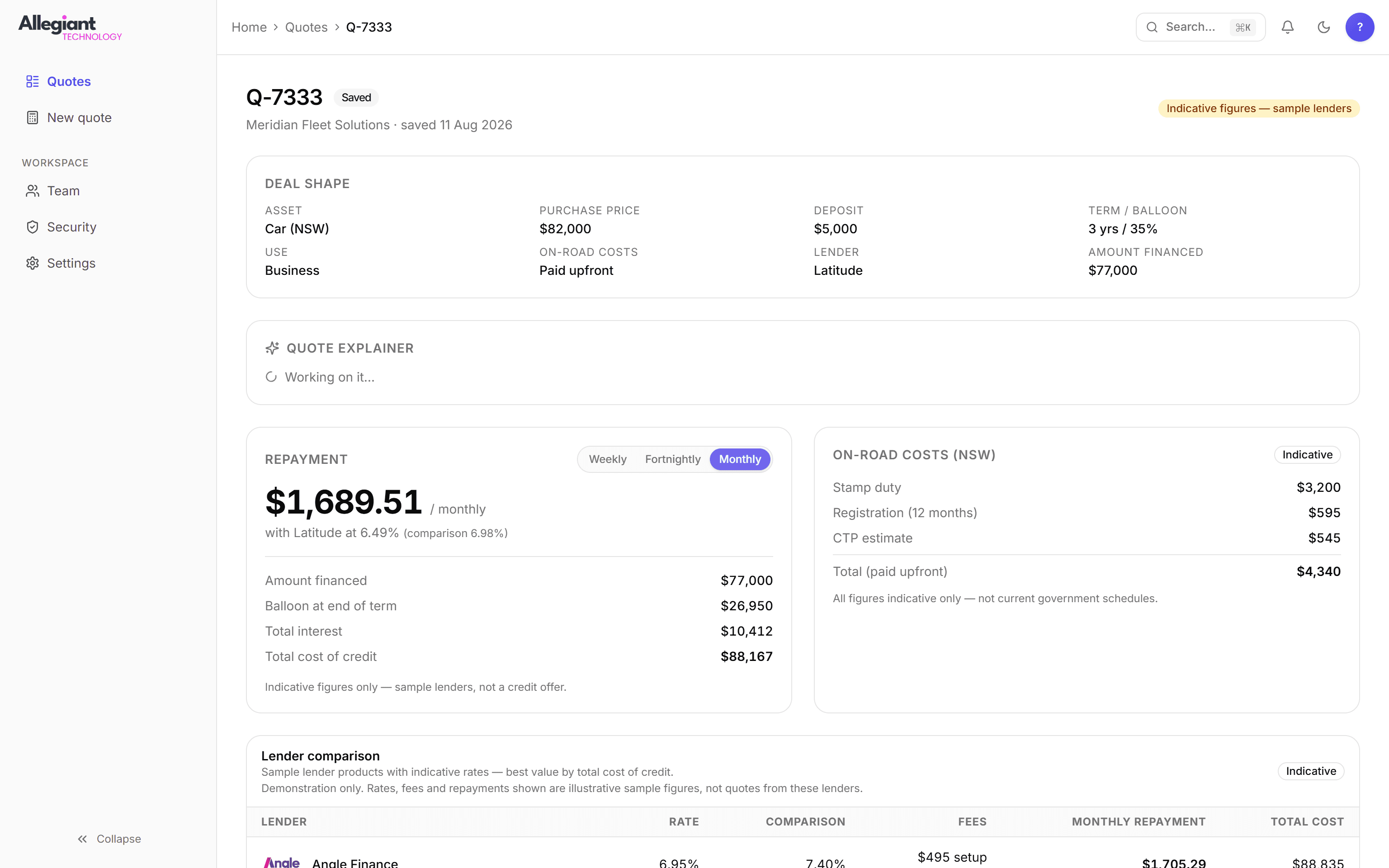This screenshot has width=1389, height=868.
Task: Click the Total interest $10,412 value
Action: [746, 631]
